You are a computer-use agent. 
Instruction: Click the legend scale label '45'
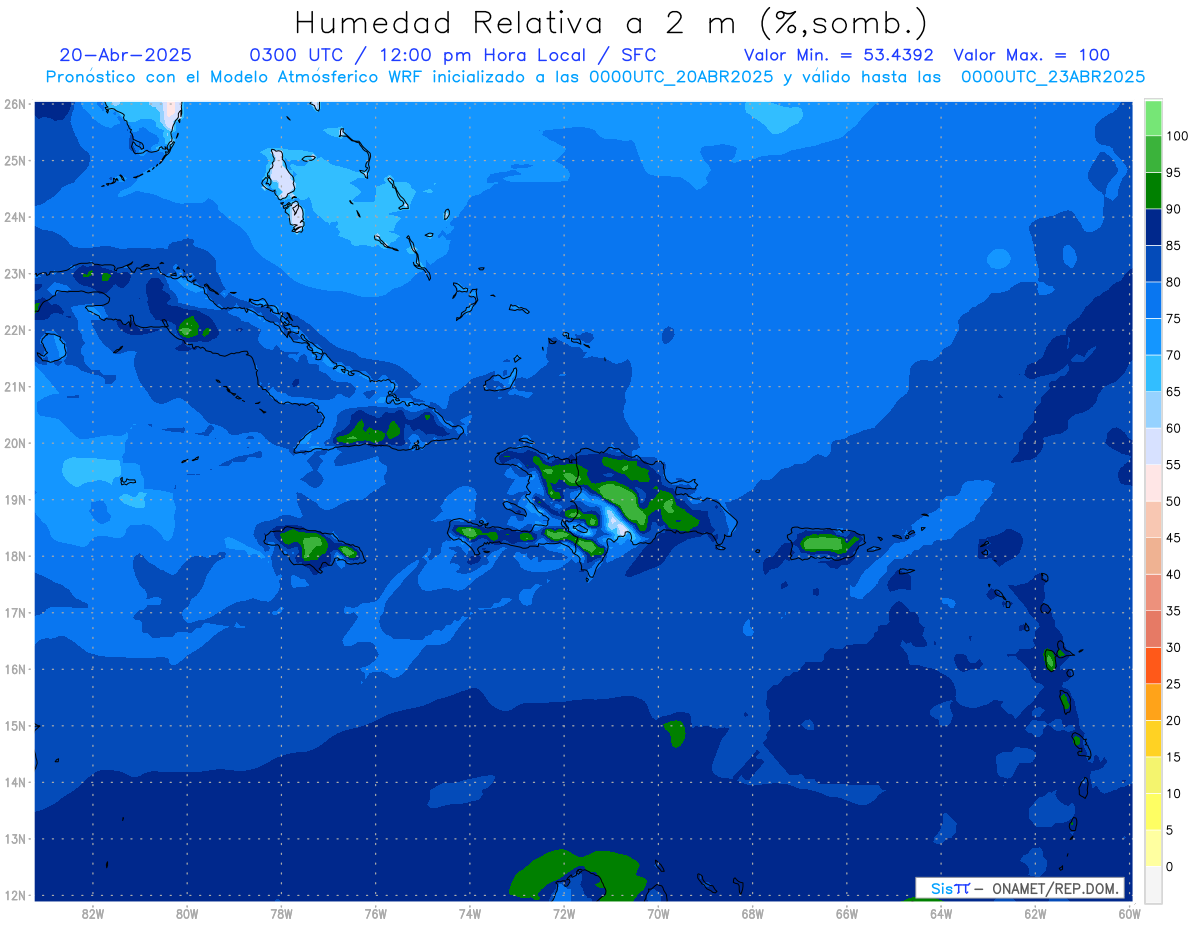[x=1173, y=538]
